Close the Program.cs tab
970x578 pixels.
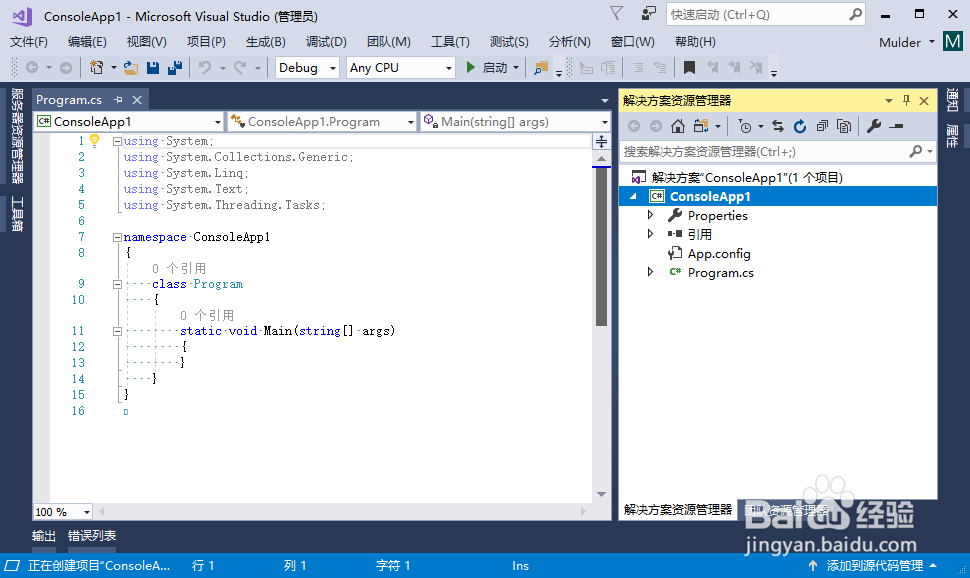tap(137, 100)
